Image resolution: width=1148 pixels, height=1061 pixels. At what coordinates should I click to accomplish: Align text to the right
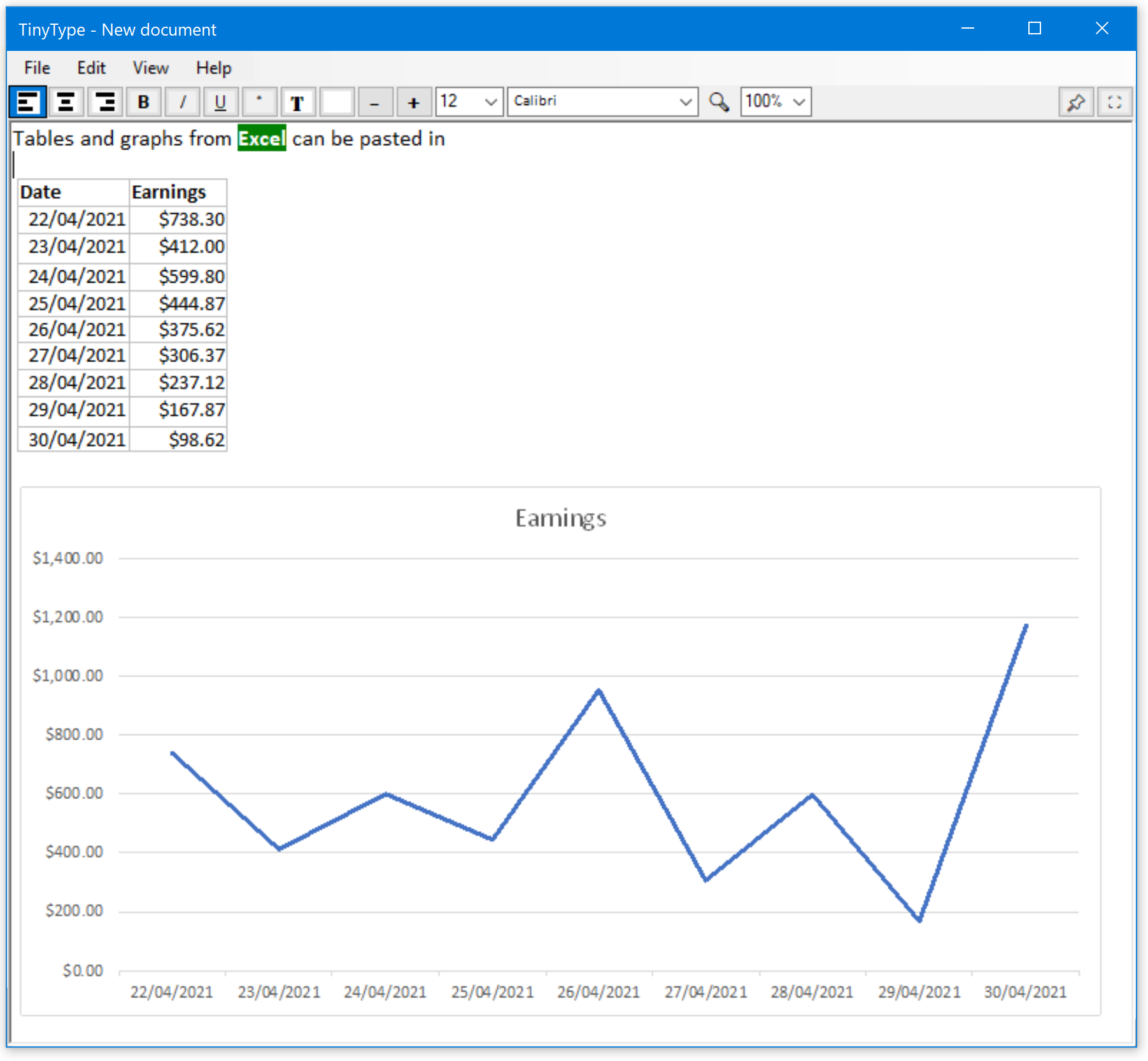click(105, 102)
